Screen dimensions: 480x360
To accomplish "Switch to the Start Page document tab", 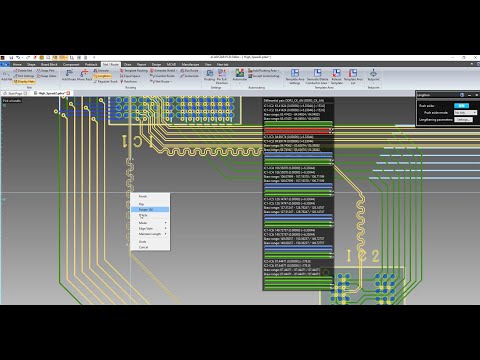I will (15, 93).
